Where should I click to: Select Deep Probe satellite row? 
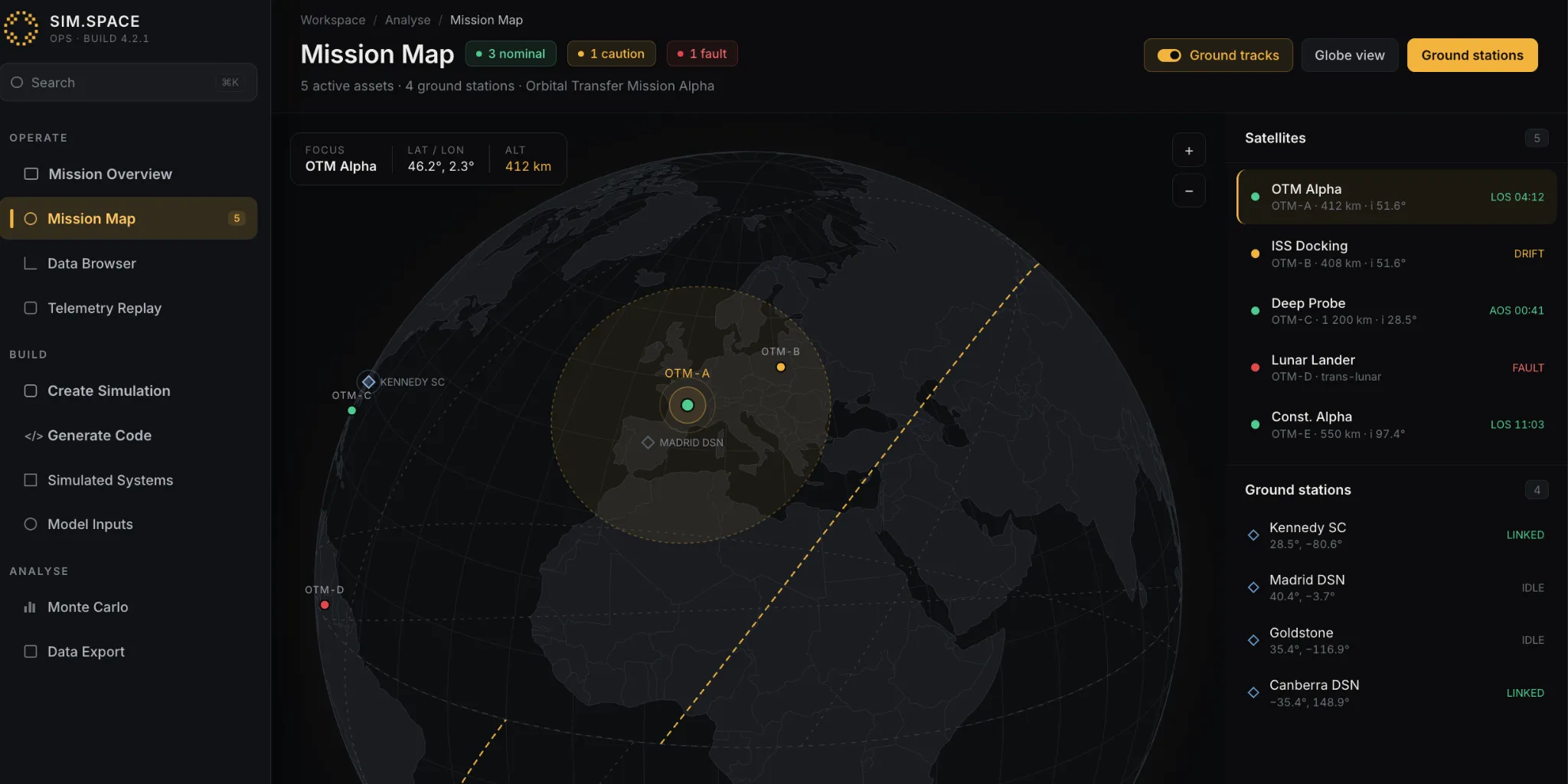[x=1396, y=311]
